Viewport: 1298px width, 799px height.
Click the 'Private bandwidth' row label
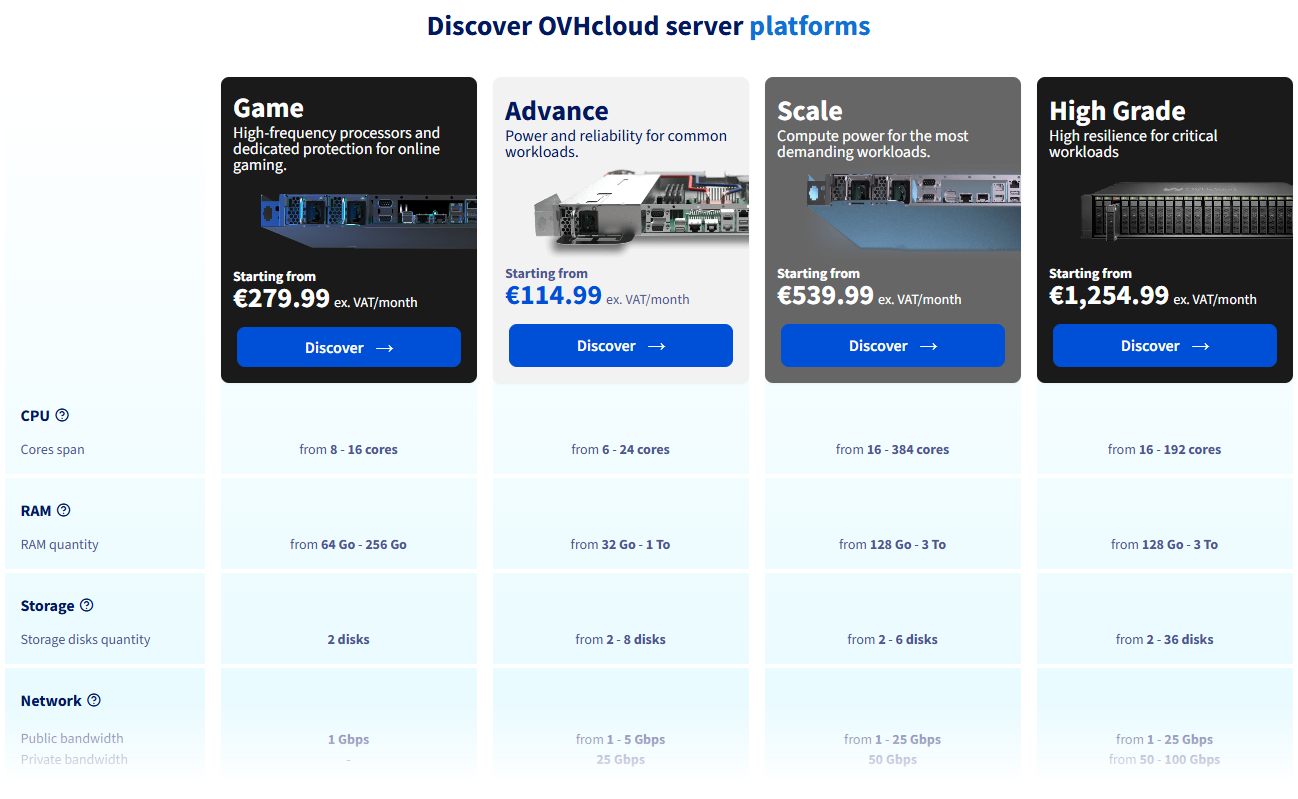(x=74, y=759)
